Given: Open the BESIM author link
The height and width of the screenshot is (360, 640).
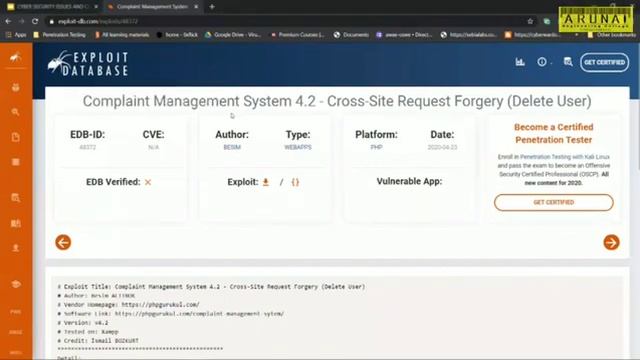Looking at the screenshot, I should coord(232,147).
